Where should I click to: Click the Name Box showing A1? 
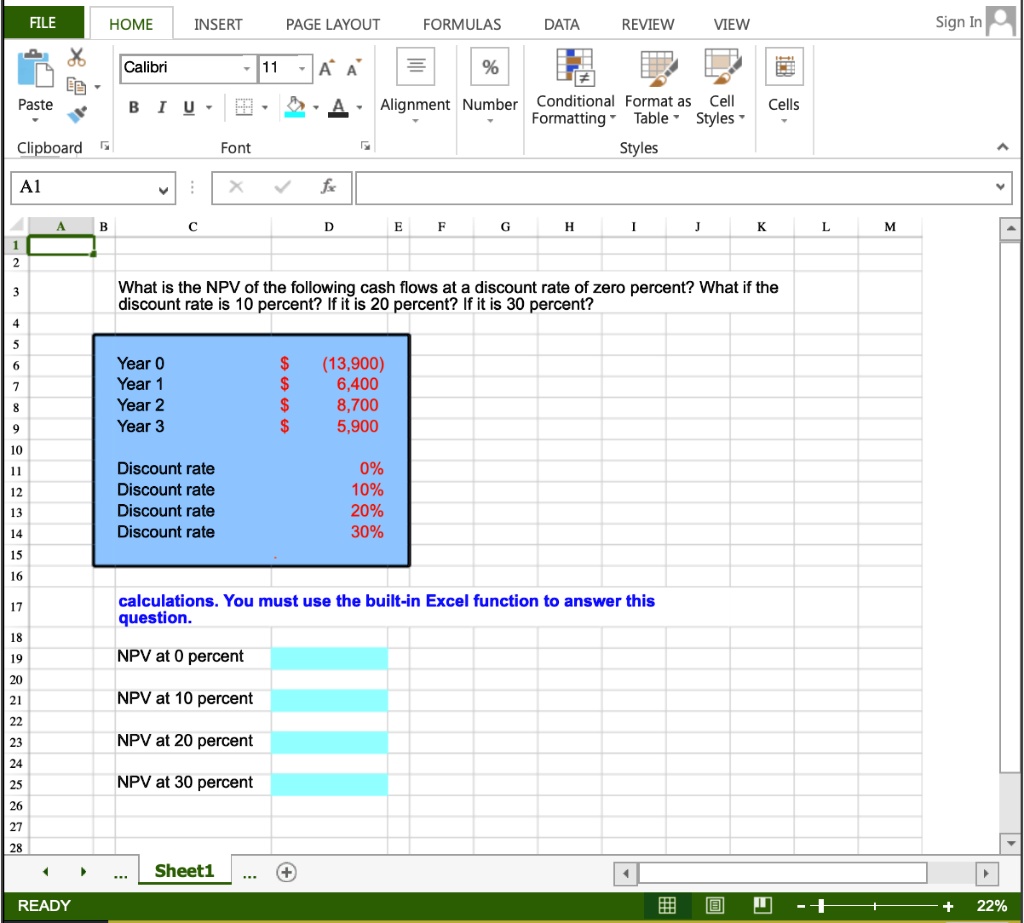(90, 187)
